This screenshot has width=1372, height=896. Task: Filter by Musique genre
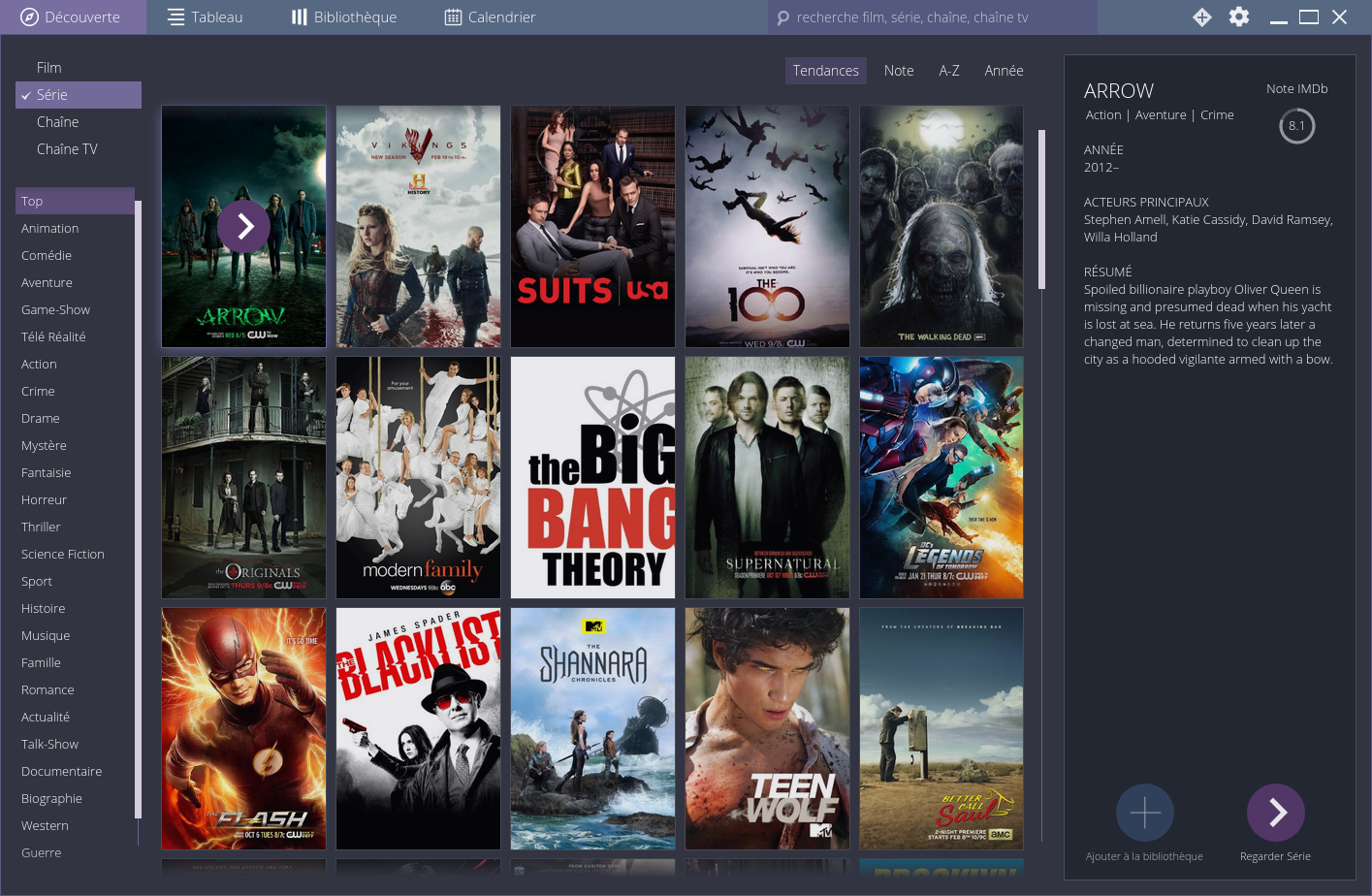[75, 636]
